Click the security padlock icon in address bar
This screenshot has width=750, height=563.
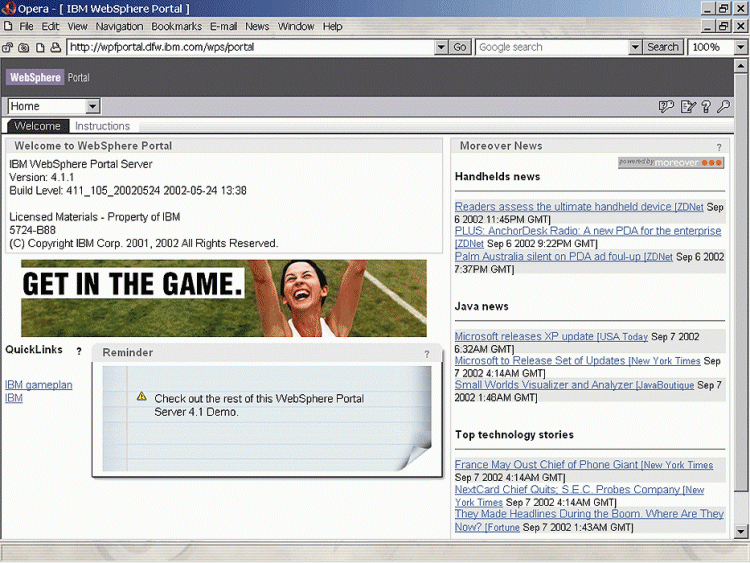7,47
